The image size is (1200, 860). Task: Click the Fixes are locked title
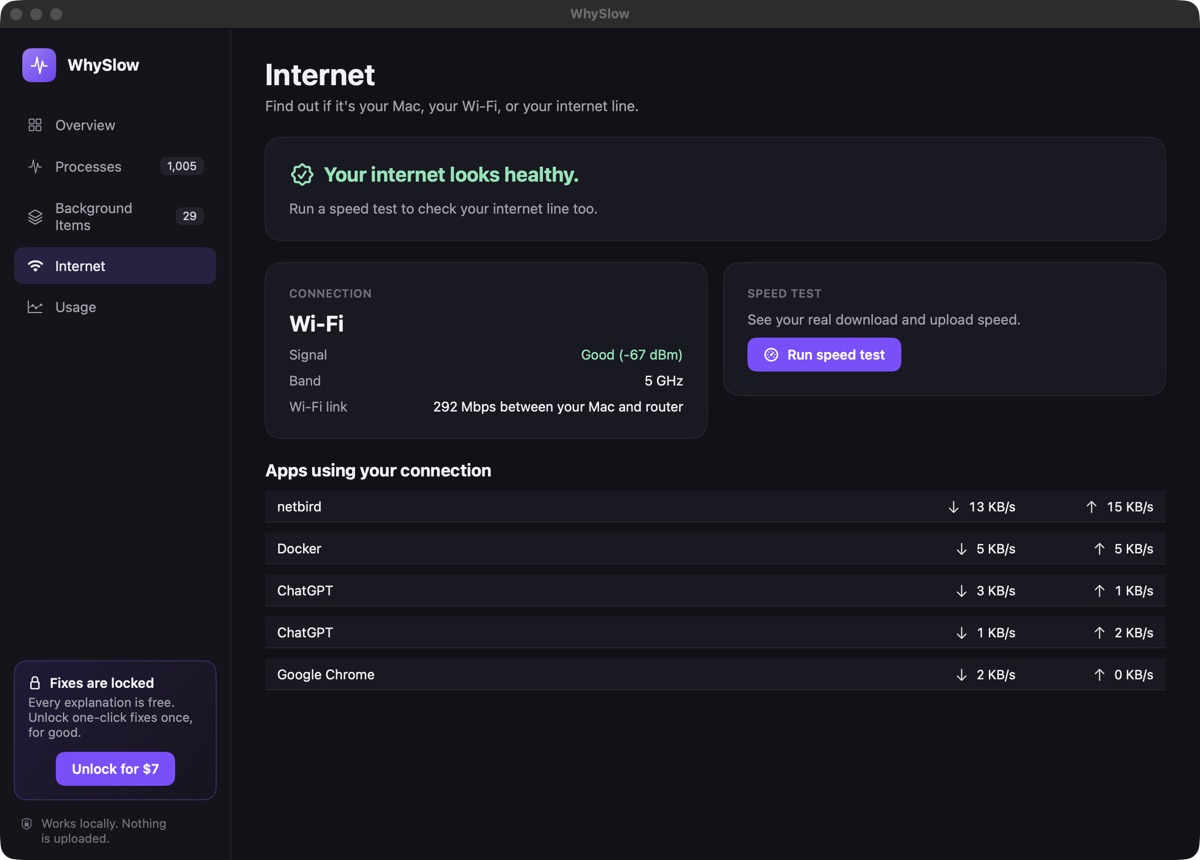[x=102, y=683]
